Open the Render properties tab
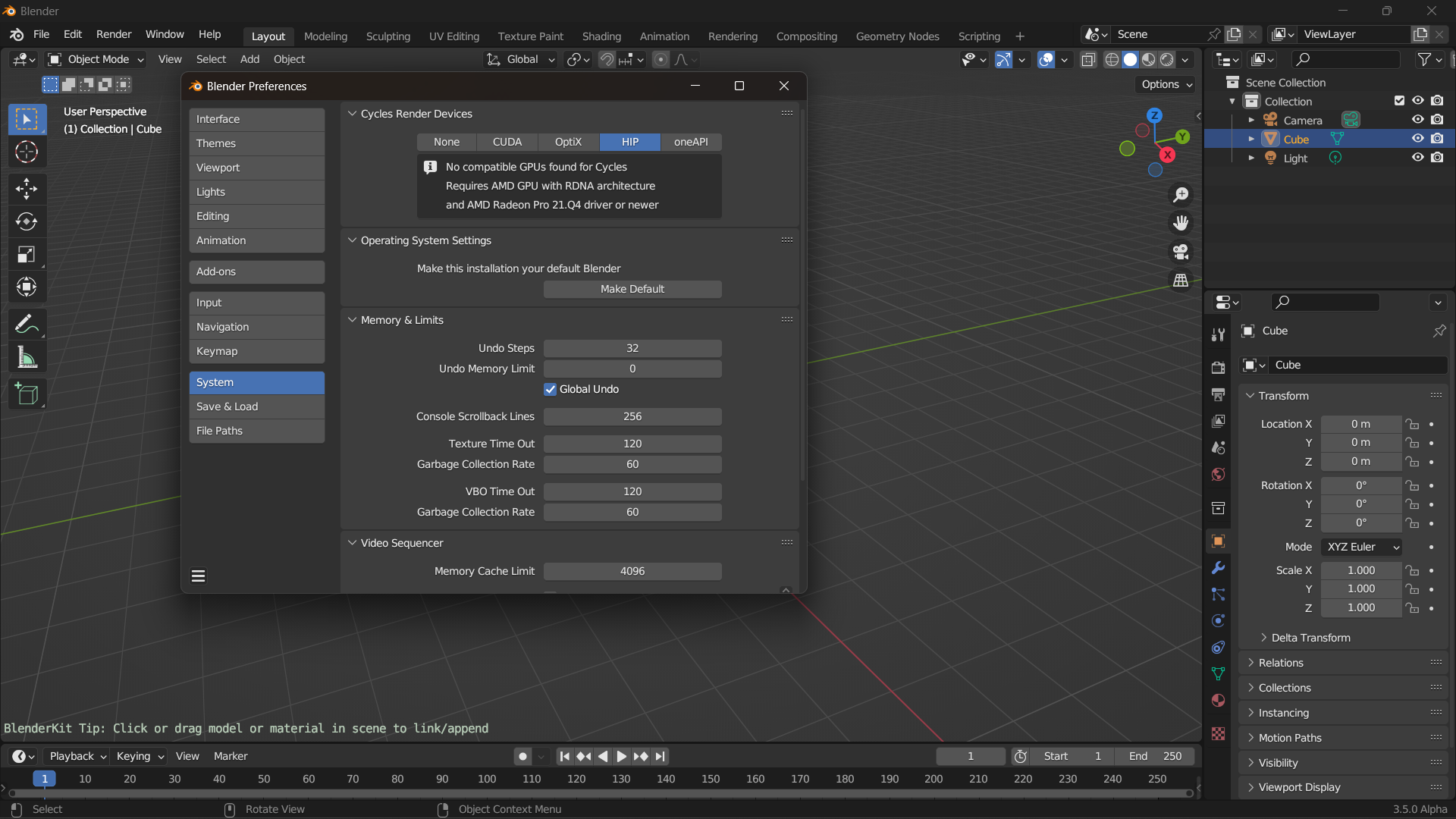Image resolution: width=1456 pixels, height=819 pixels. click(x=1218, y=368)
